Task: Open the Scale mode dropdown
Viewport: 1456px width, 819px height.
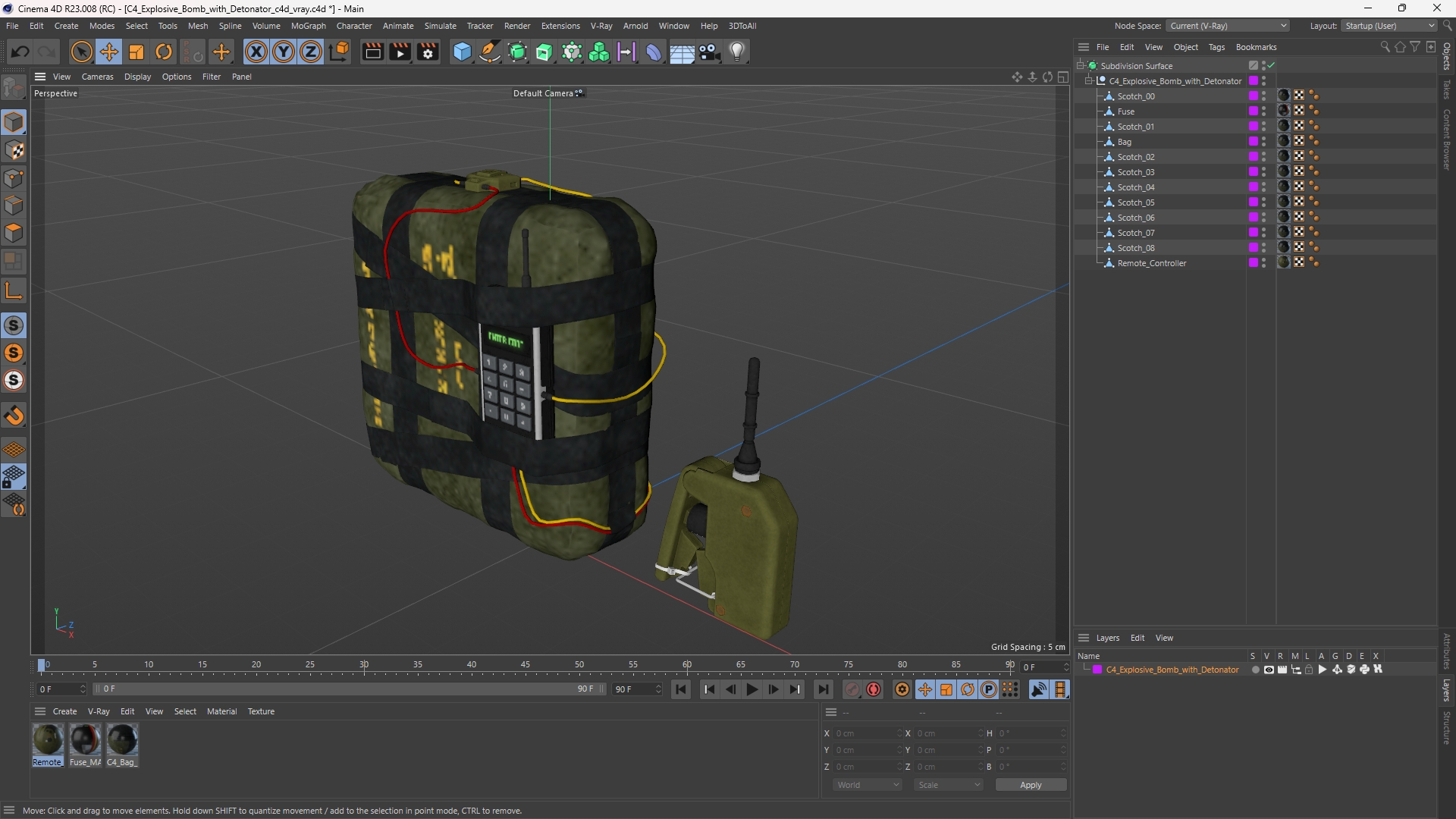Action: [x=949, y=785]
